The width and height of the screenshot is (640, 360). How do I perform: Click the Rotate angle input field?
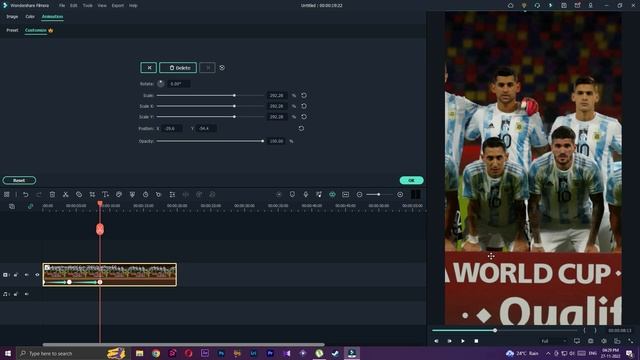pos(179,84)
